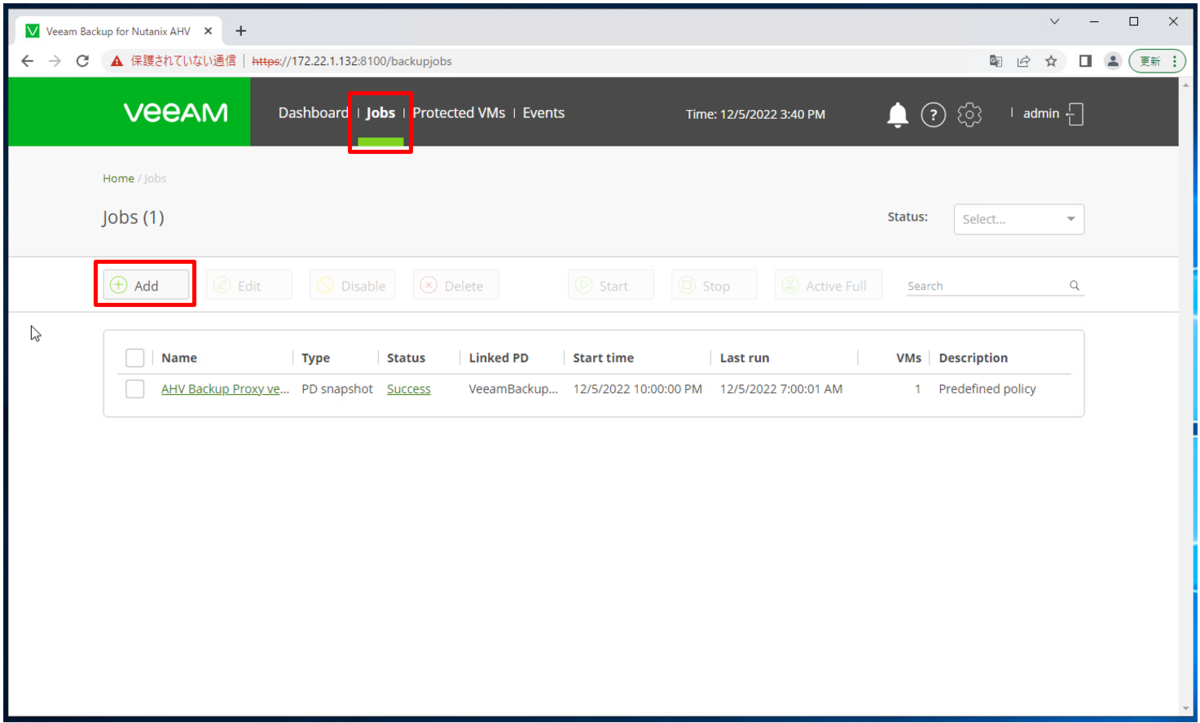Click the Predefined policy description cell

tap(987, 389)
